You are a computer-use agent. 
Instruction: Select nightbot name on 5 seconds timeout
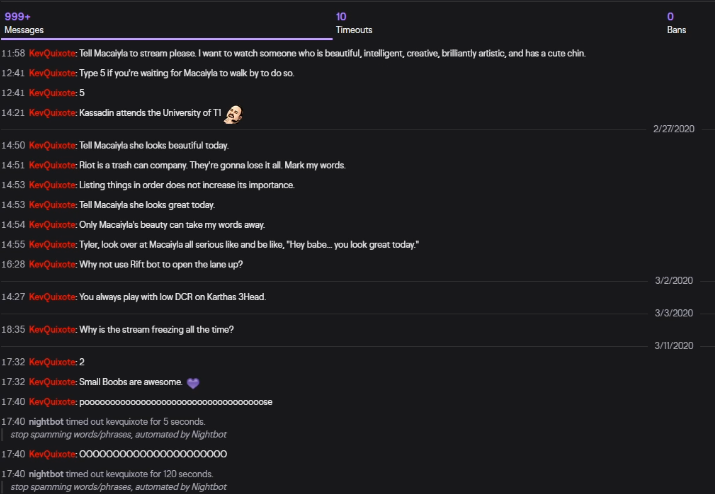[x=46, y=421]
